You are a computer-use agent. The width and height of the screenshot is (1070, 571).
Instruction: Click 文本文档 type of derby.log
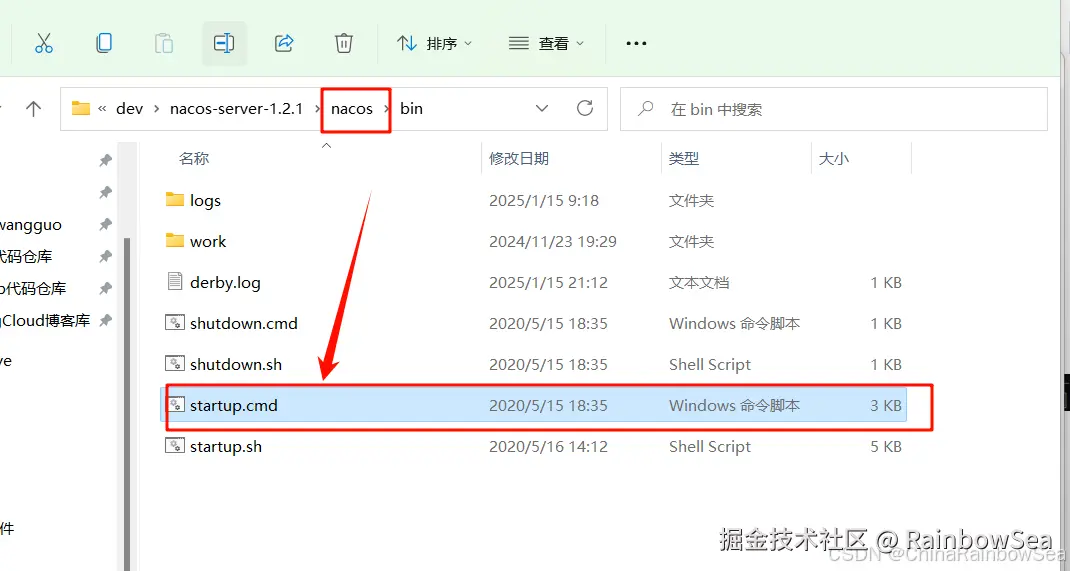pyautogui.click(x=699, y=282)
